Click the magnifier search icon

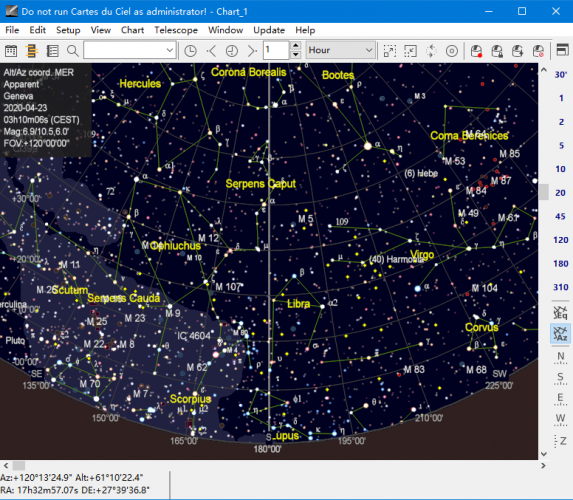point(73,51)
